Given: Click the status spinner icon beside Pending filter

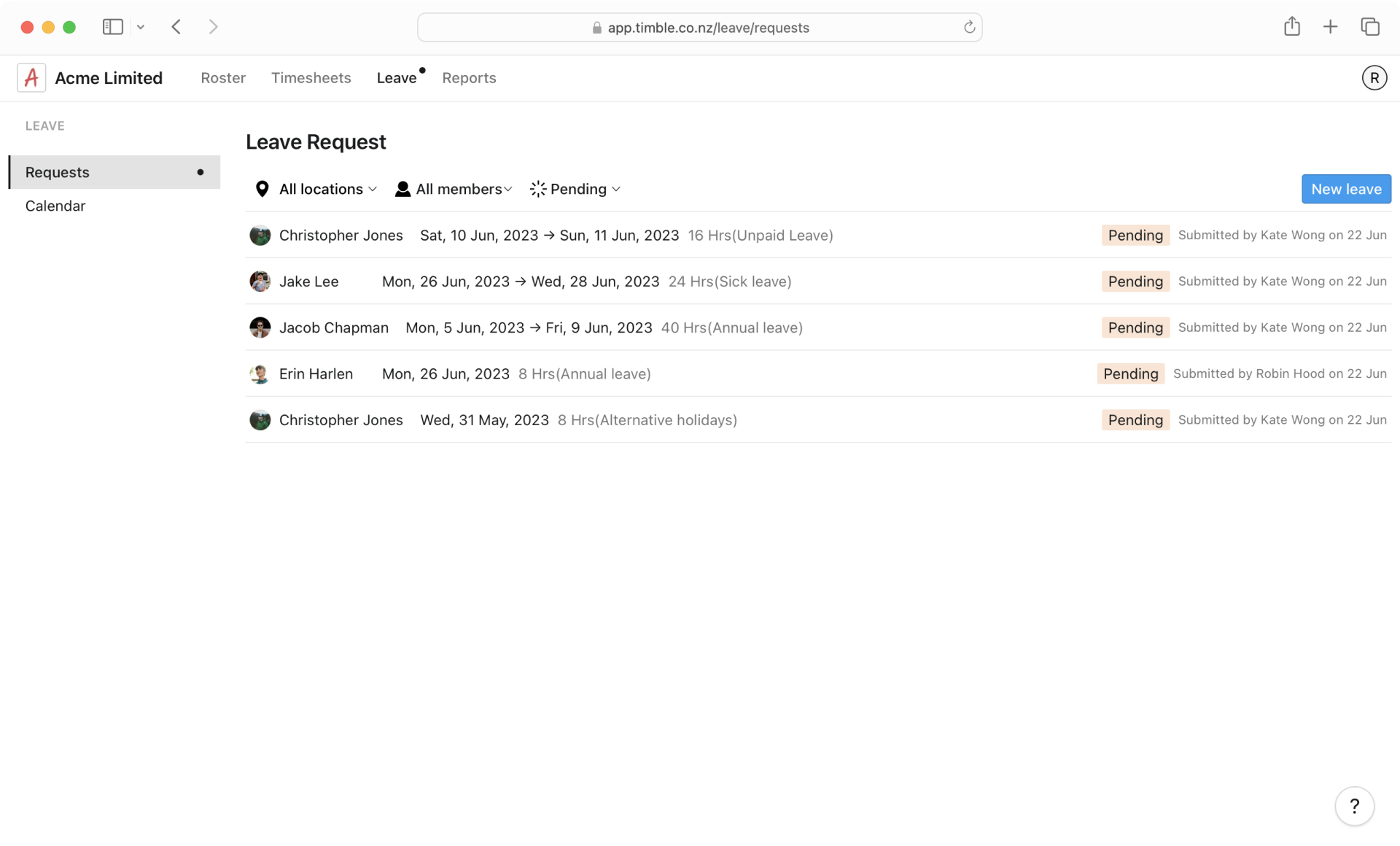Looking at the screenshot, I should pos(538,189).
